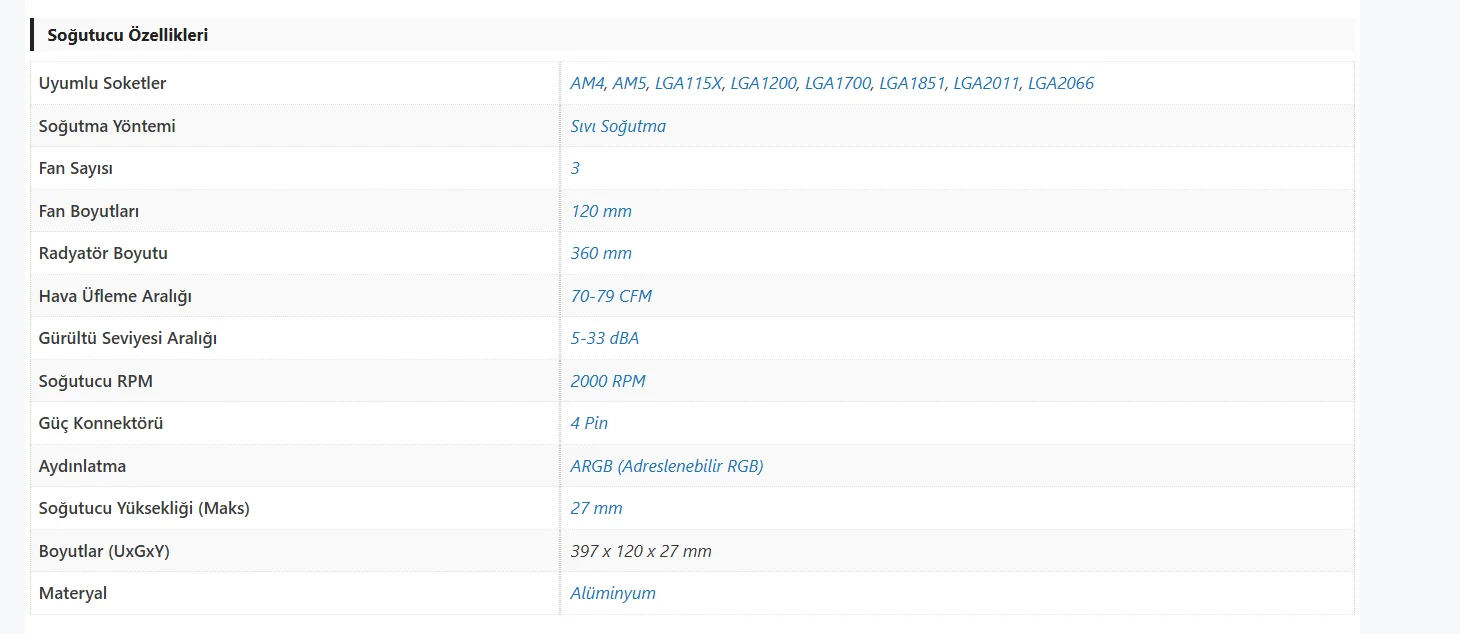Screen dimensions: 1460x634
Task: Open the LGA1700 socket link
Action: 838,83
